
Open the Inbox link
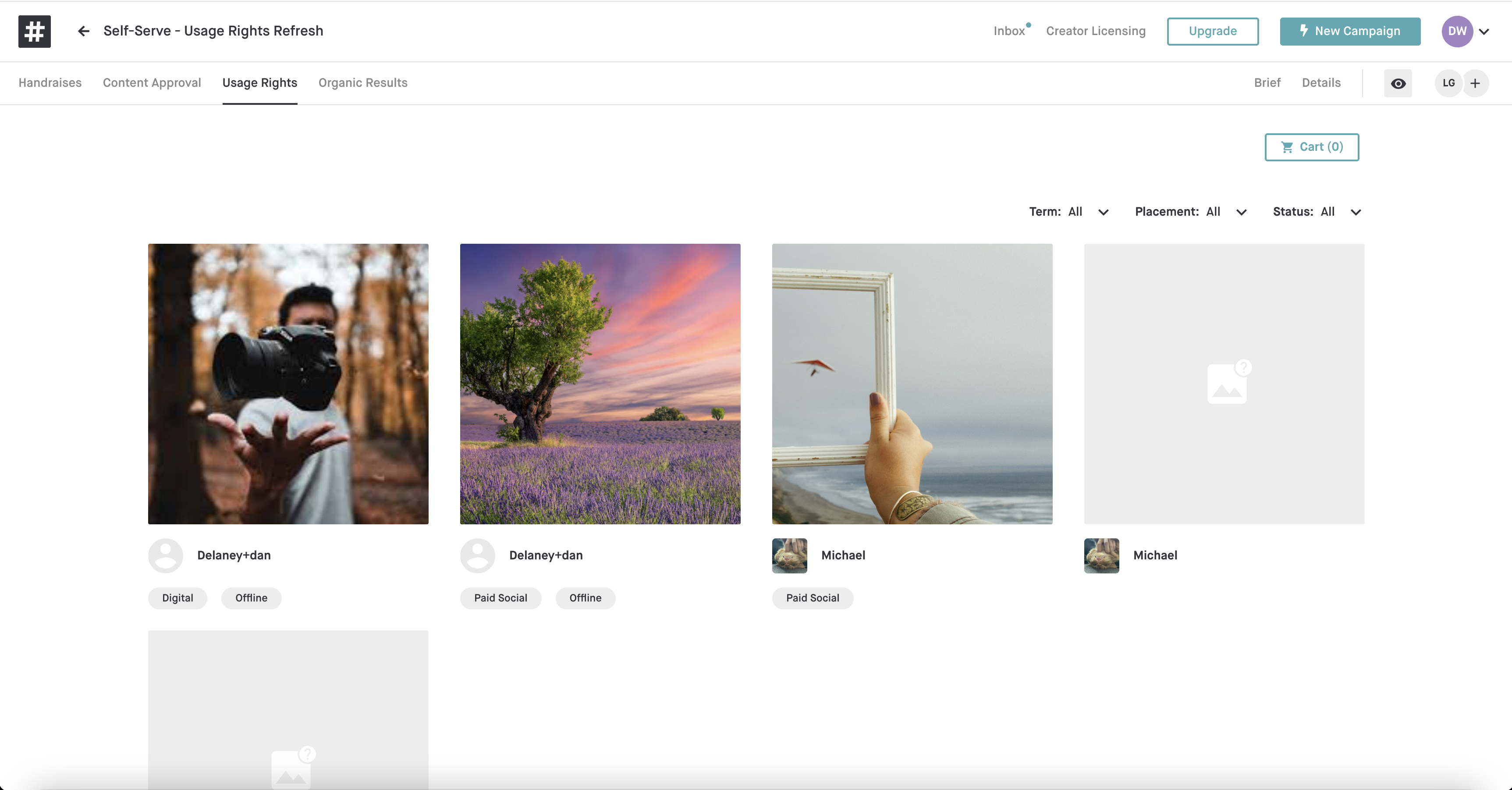[1008, 31]
